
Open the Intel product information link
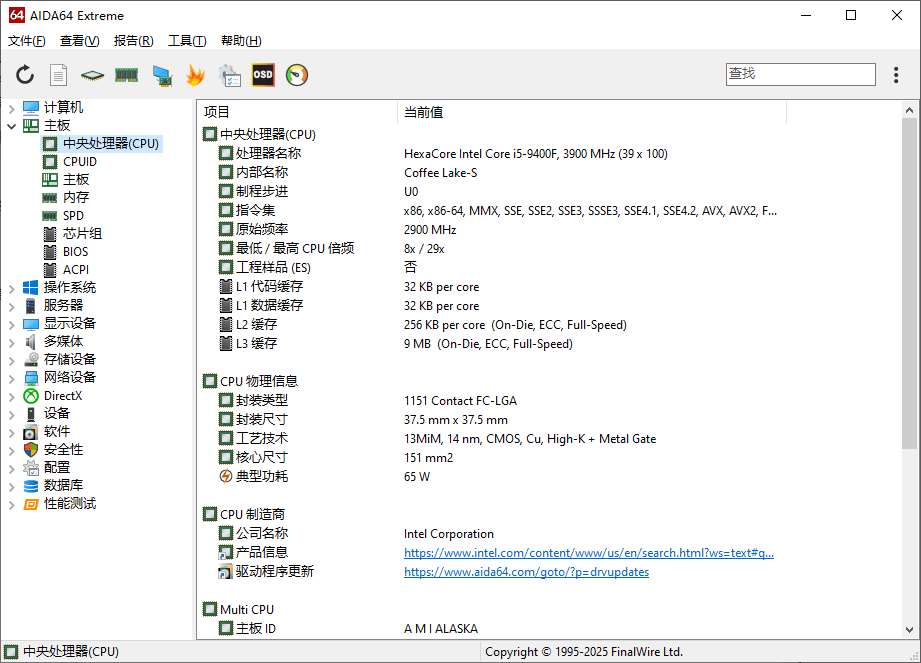(588, 553)
